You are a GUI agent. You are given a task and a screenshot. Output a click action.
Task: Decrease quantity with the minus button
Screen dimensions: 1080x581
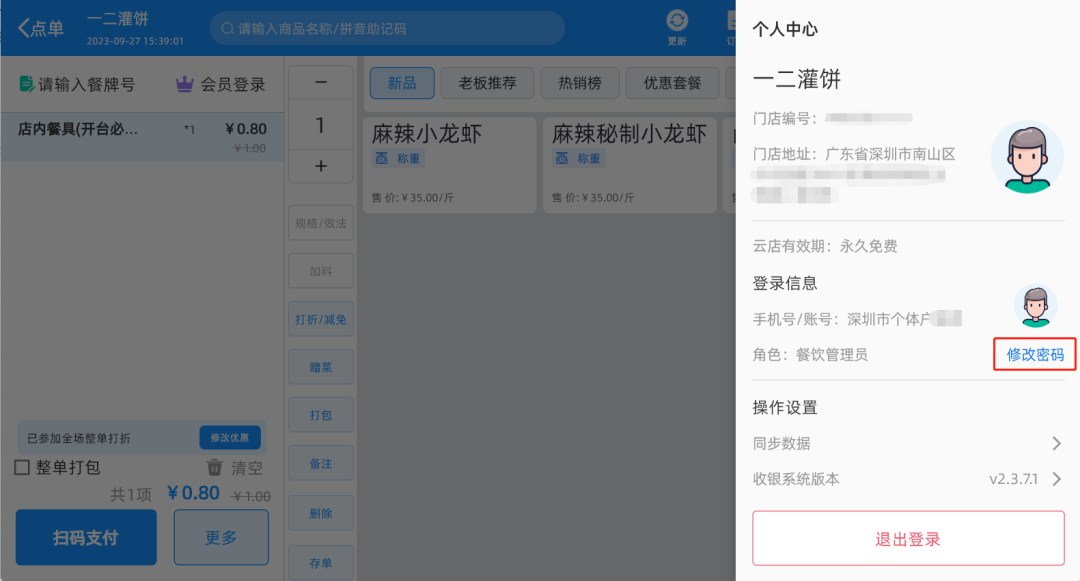(x=320, y=83)
